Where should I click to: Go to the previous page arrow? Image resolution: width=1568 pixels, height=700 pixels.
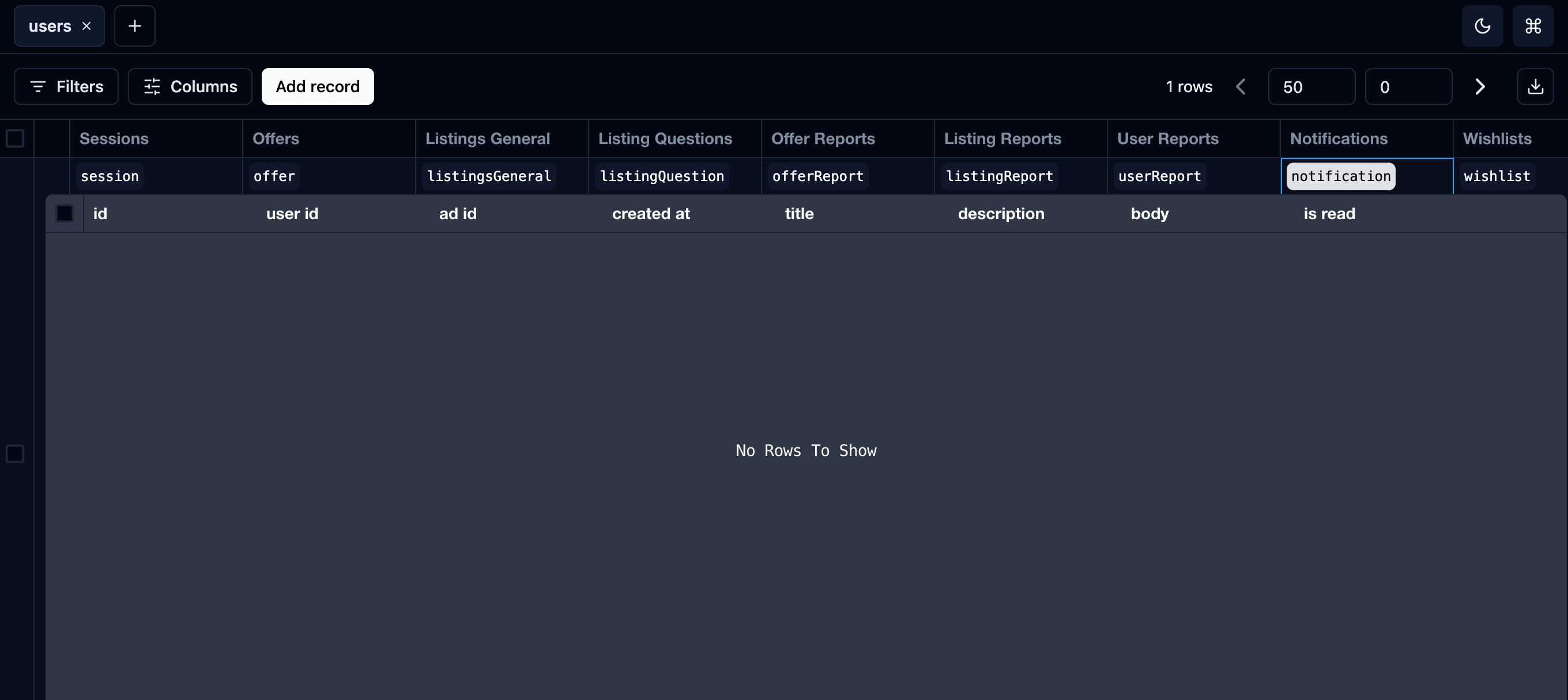pos(1241,86)
